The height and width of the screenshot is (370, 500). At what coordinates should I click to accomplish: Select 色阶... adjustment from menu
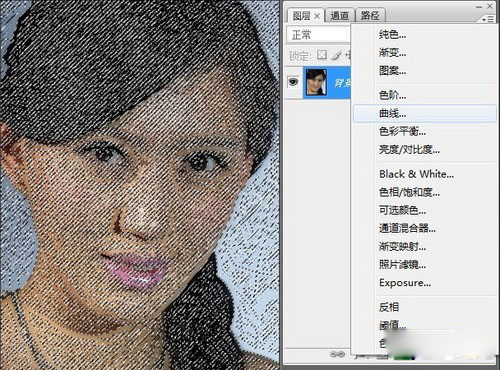pos(392,95)
